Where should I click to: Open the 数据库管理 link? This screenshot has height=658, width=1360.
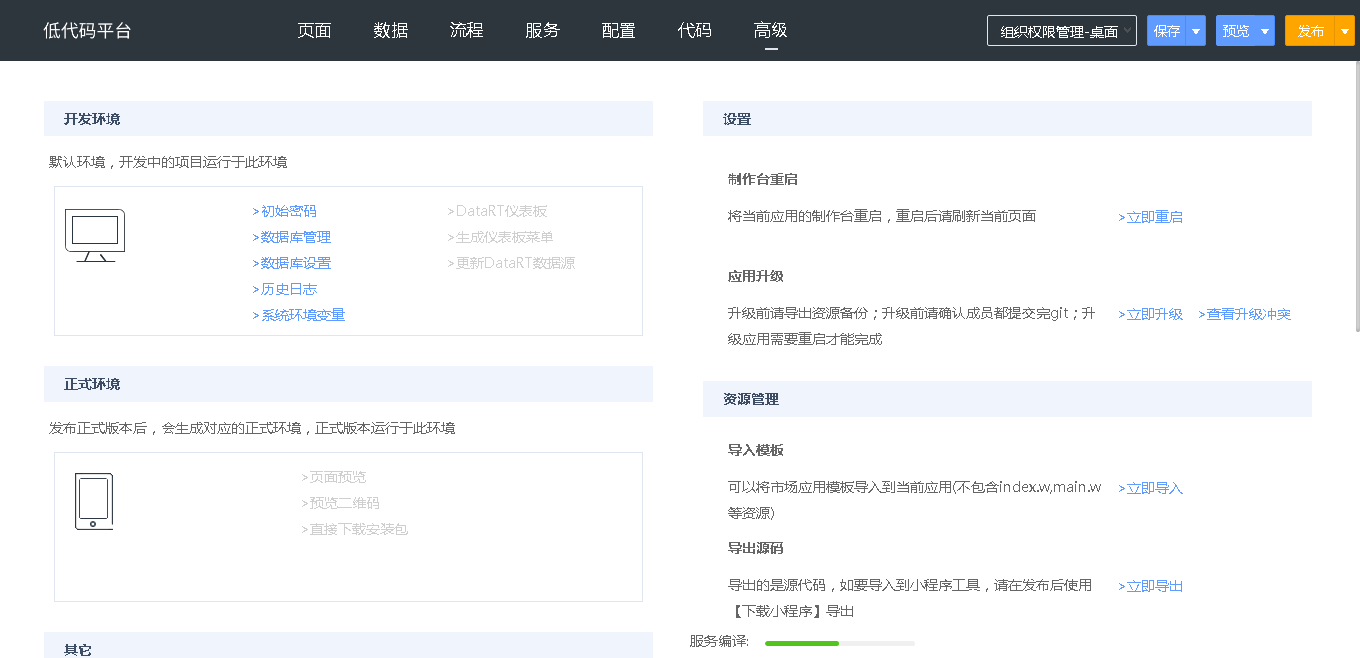[292, 237]
